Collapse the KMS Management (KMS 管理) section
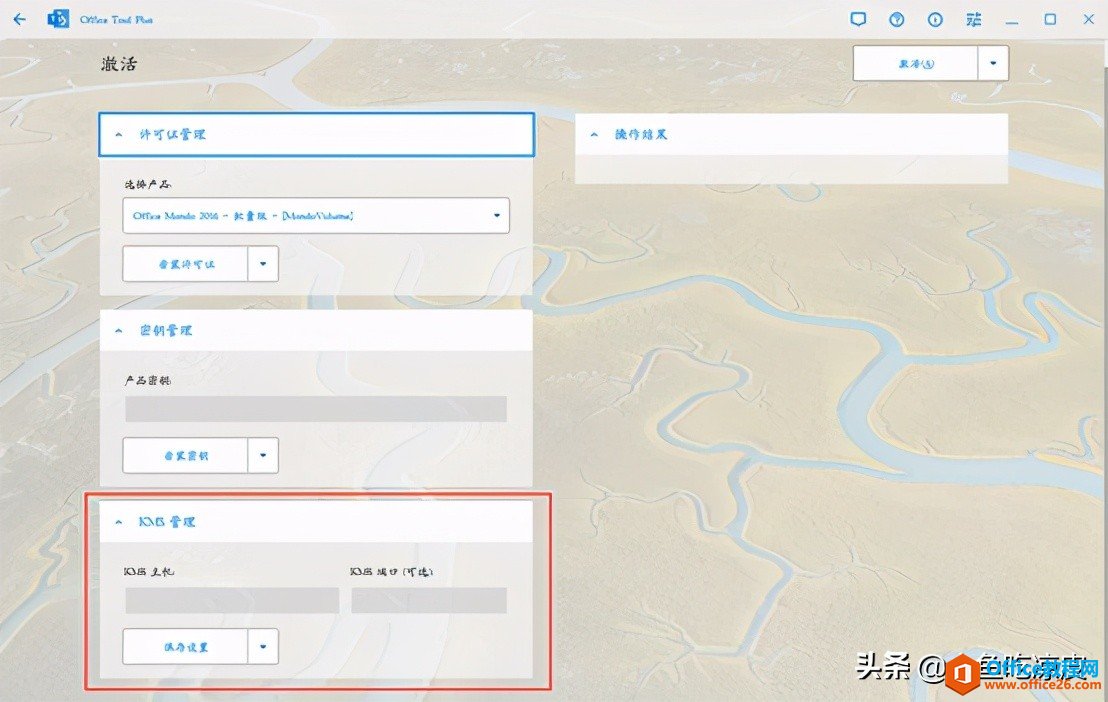The height and width of the screenshot is (702, 1108). (118, 521)
